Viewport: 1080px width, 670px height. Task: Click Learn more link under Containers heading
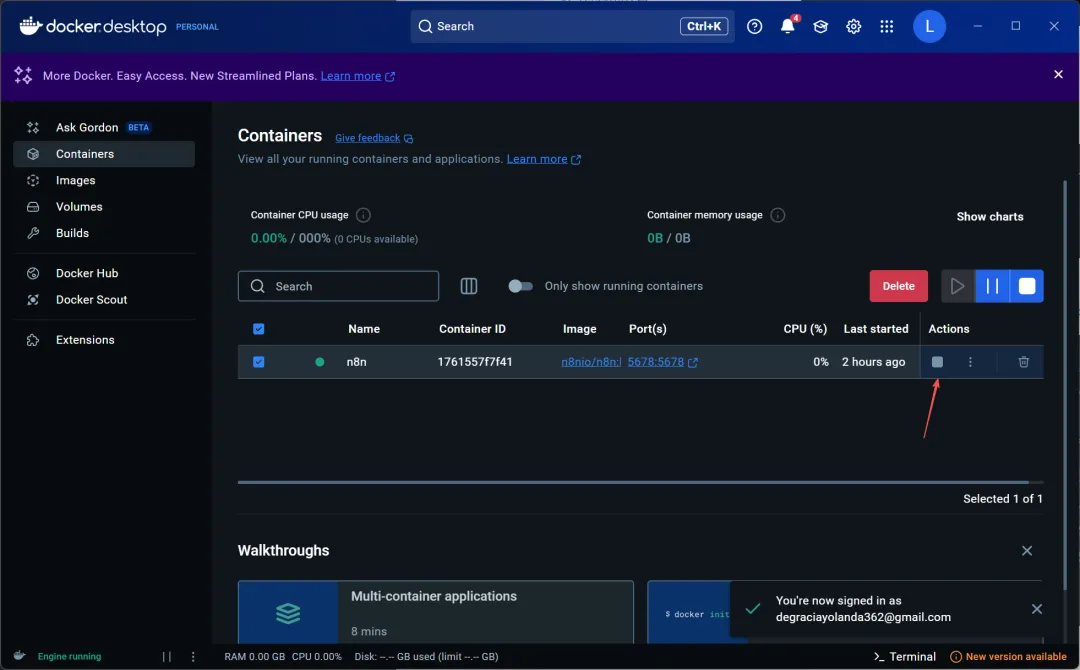pyautogui.click(x=537, y=159)
